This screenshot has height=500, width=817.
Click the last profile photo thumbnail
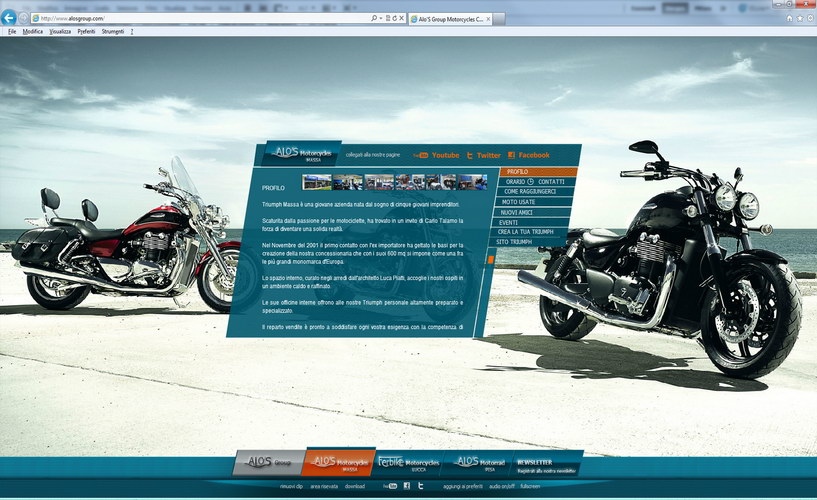(x=473, y=182)
